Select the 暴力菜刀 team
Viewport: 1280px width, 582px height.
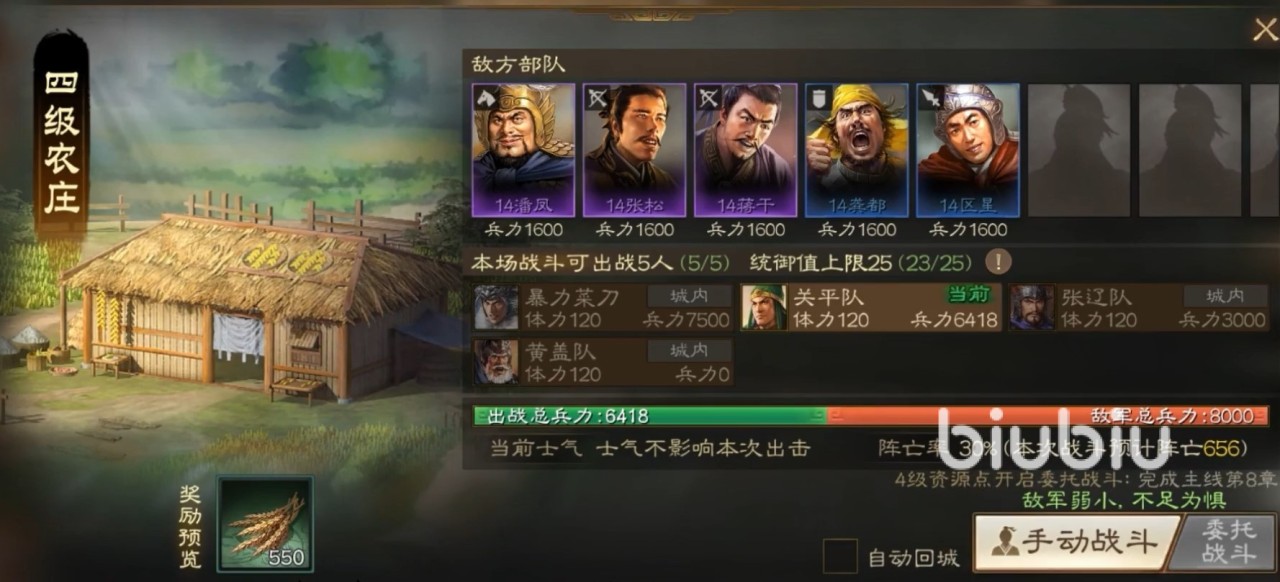click(603, 308)
